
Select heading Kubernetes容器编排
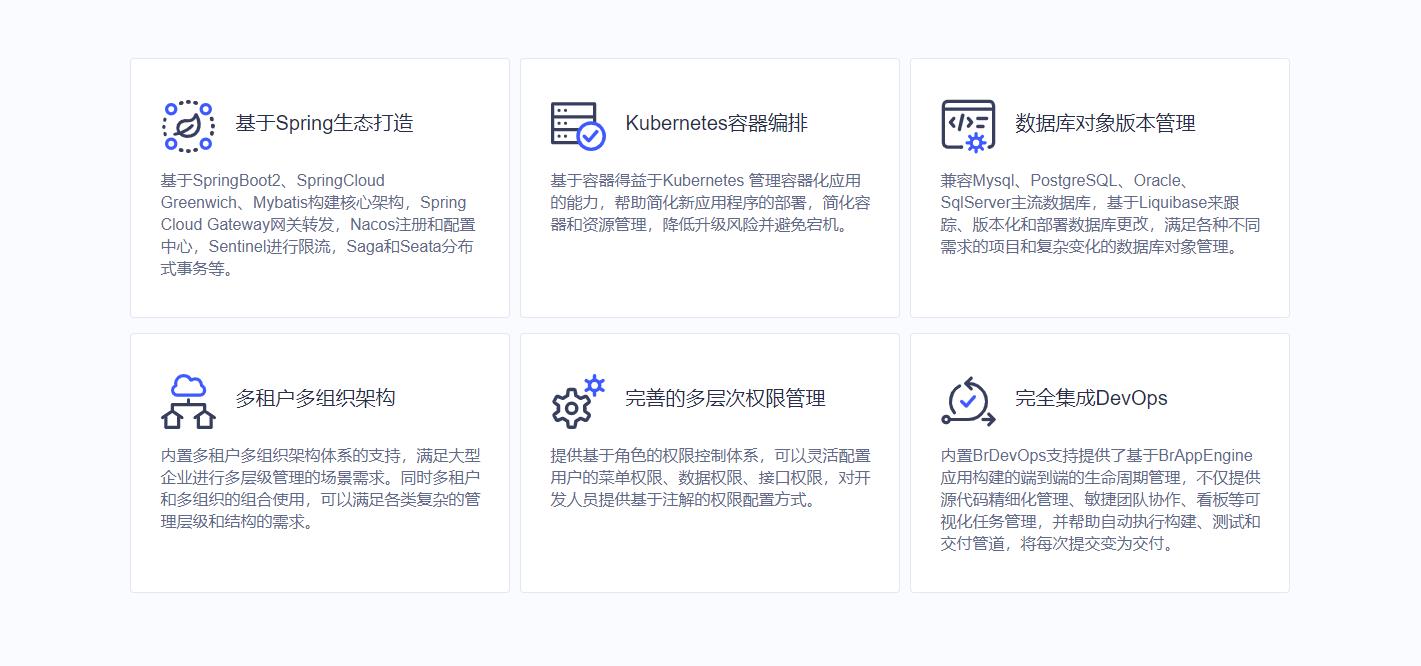pyautogui.click(x=716, y=123)
